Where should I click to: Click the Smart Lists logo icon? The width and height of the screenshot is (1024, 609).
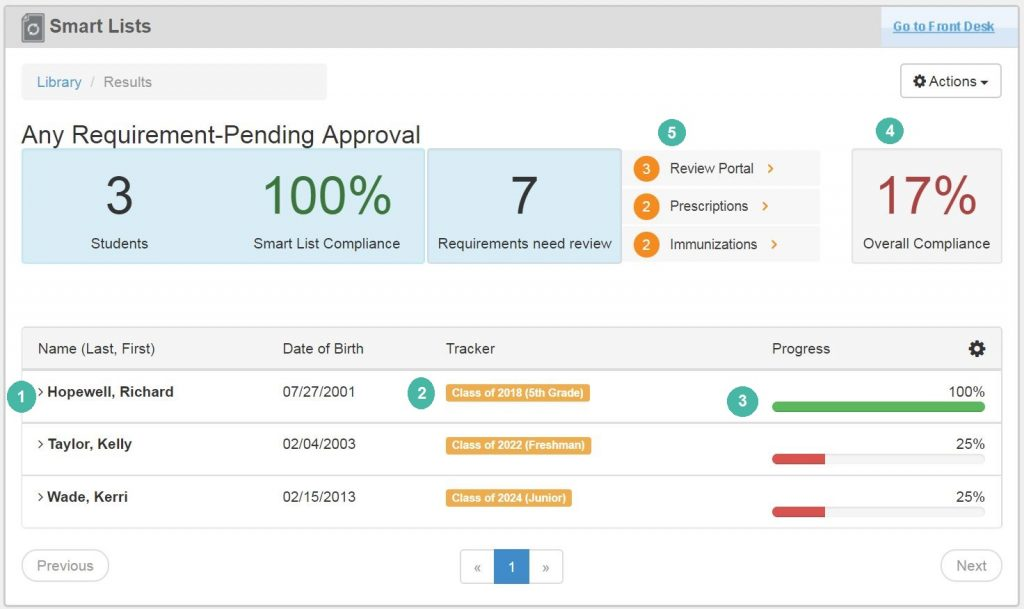[33, 28]
